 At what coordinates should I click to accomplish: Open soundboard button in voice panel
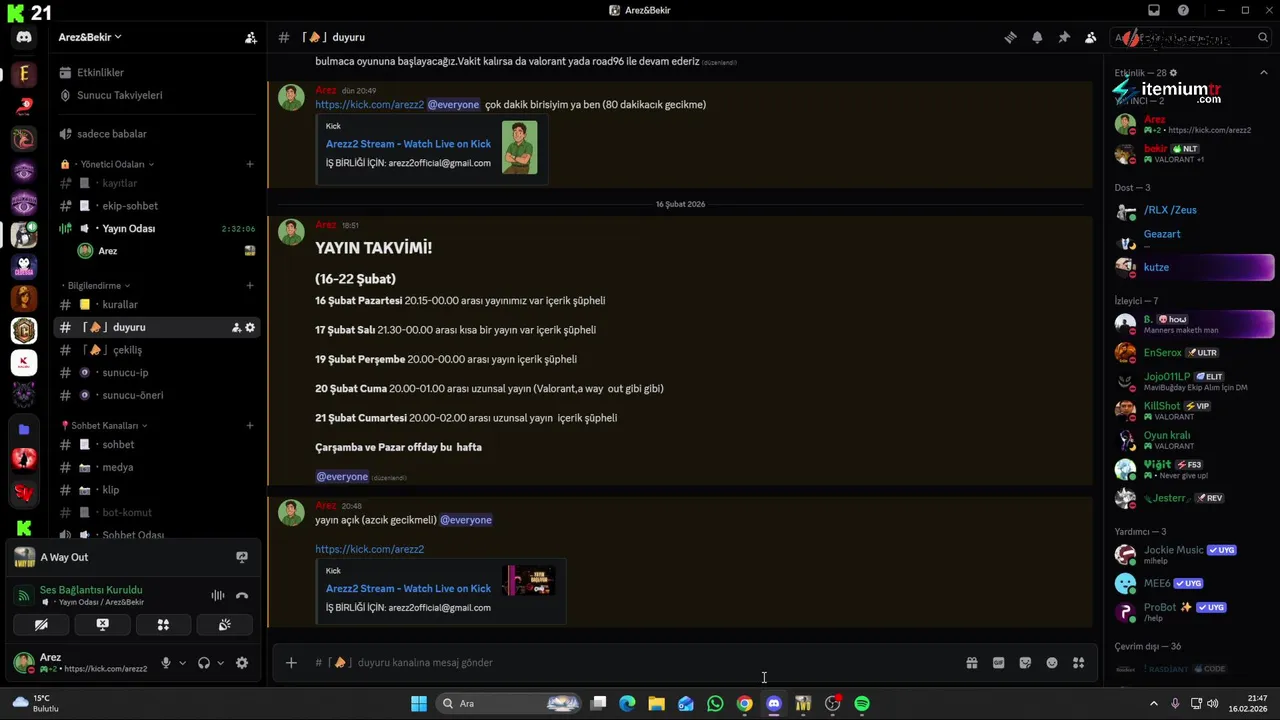click(x=225, y=625)
